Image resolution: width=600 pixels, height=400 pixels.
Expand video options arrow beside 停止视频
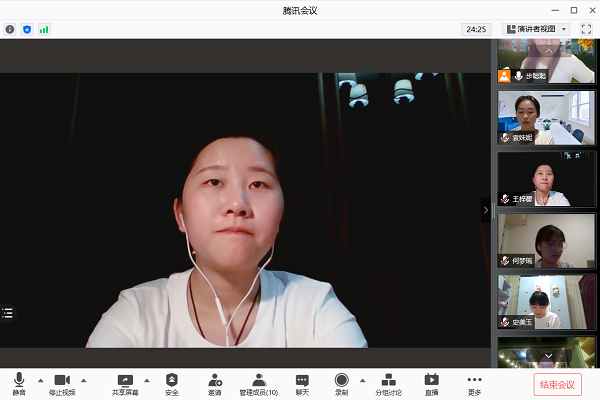coord(83,380)
